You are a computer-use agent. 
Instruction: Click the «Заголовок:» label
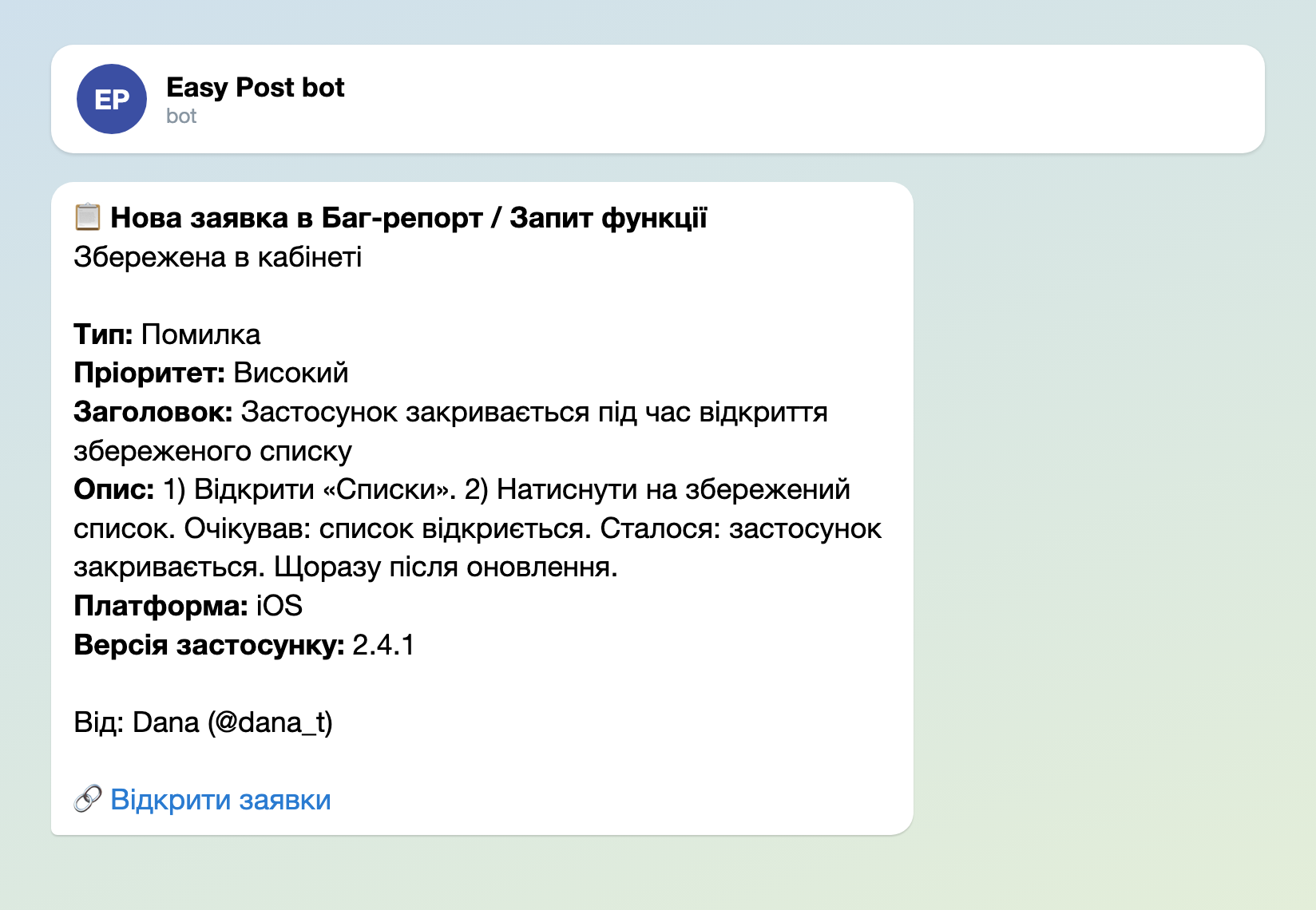[x=153, y=412]
